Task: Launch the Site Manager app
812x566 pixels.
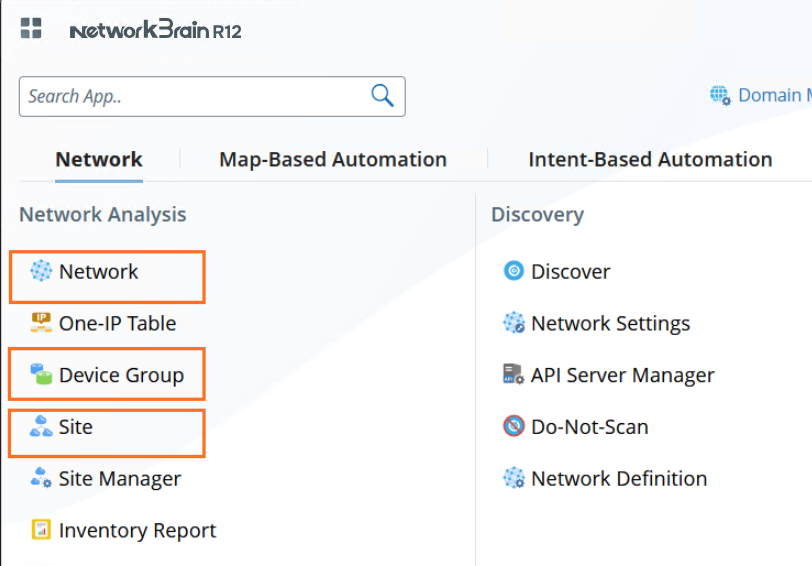Action: [119, 479]
